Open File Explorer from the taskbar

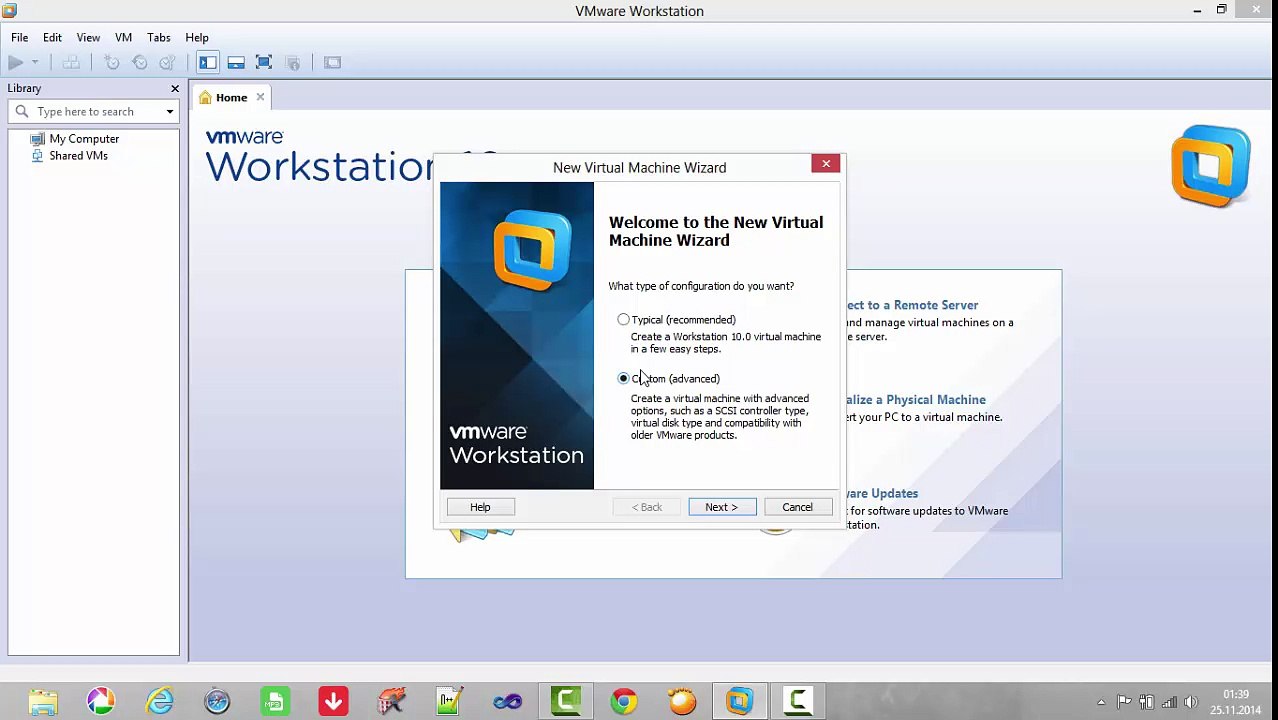coord(43,701)
